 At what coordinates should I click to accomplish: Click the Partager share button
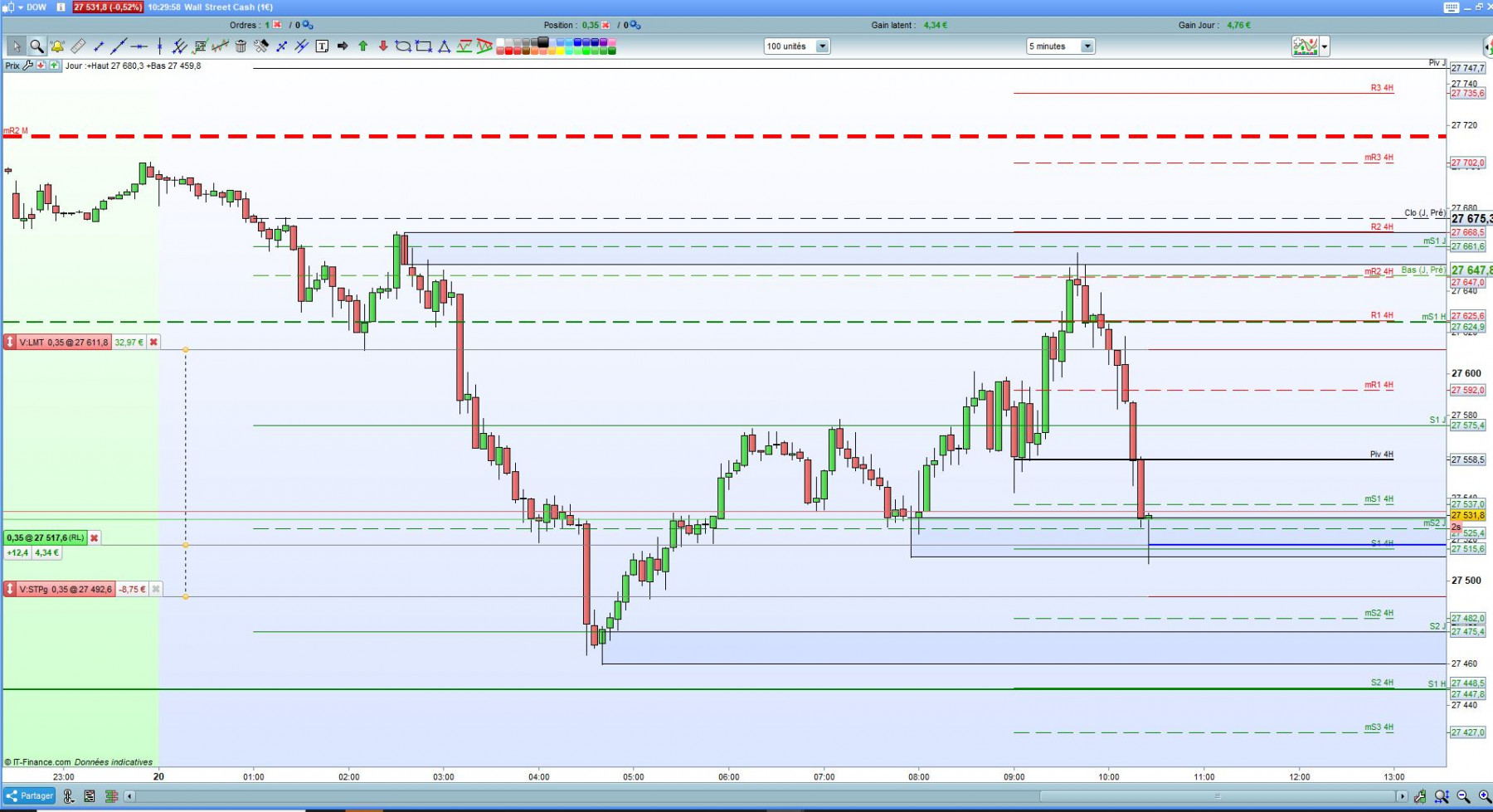pyautogui.click(x=30, y=795)
